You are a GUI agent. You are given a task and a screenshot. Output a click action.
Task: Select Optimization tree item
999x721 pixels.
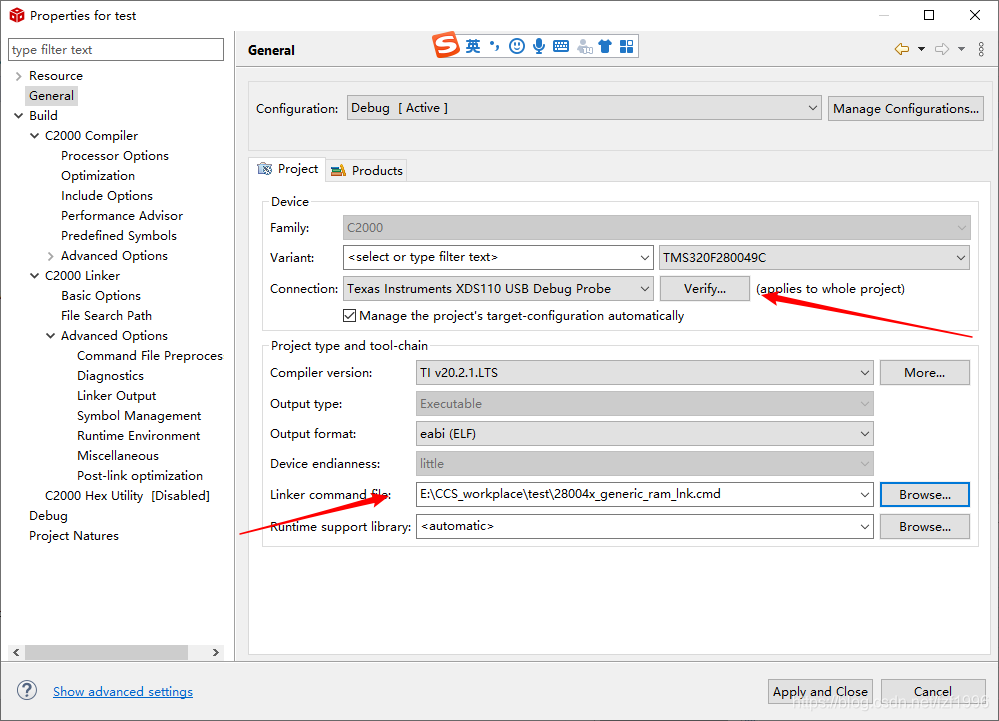pyautogui.click(x=98, y=176)
